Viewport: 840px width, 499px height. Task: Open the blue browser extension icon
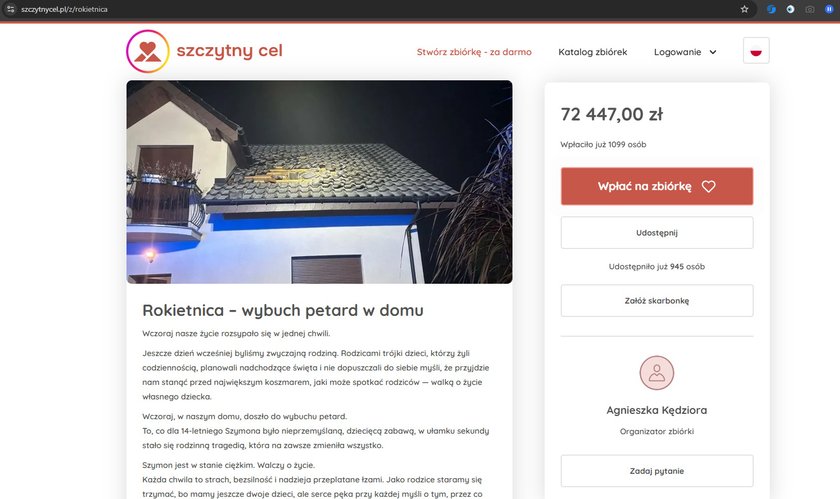pyautogui.click(x=771, y=9)
